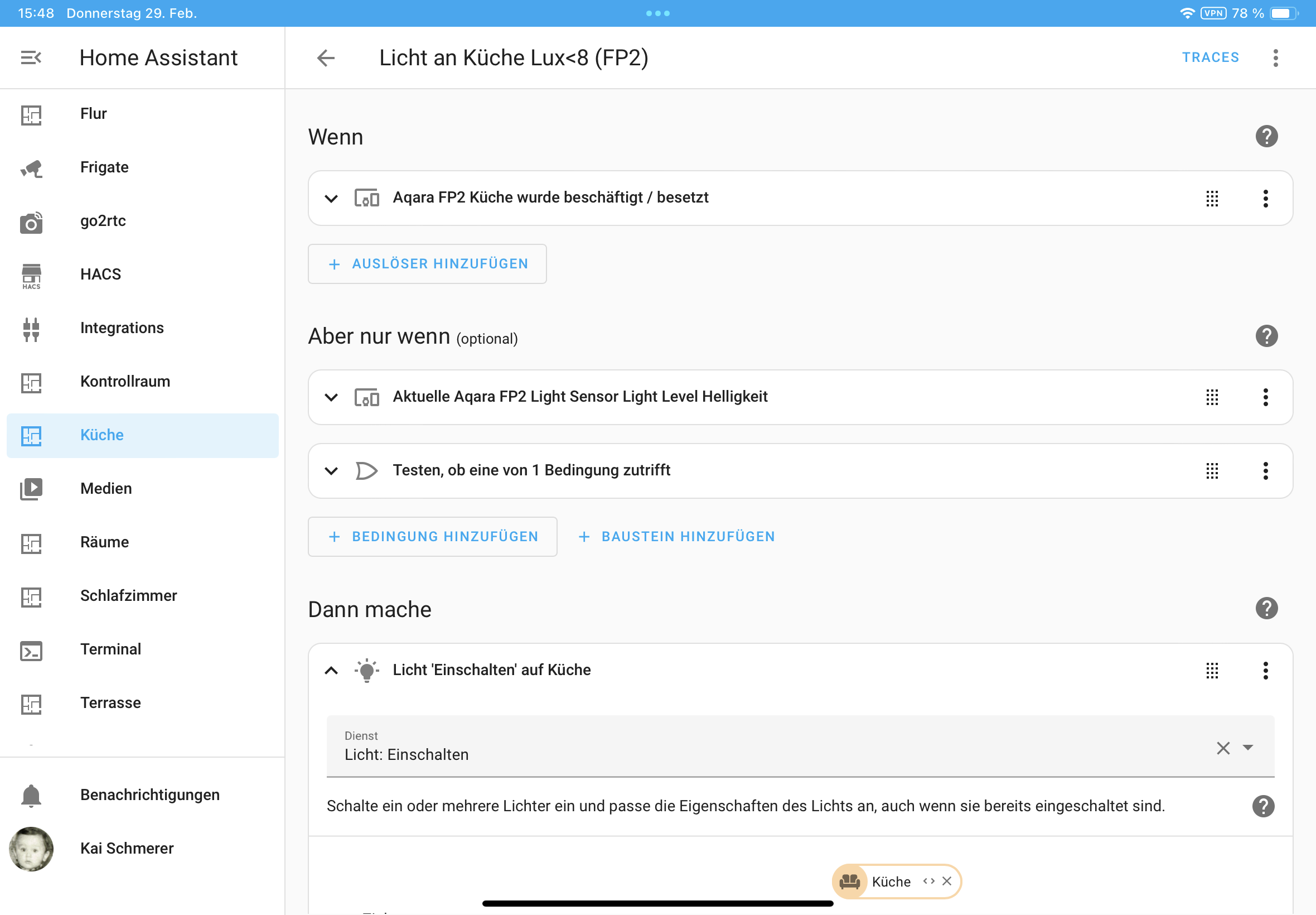Viewport: 1316px width, 915px height.
Task: Open automation three-dot menu beside TRACES
Action: coord(1275,57)
